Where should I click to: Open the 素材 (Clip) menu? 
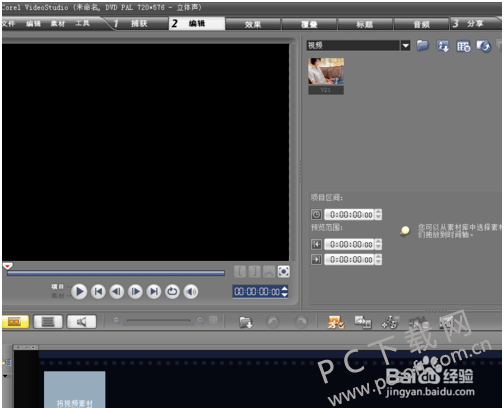click(58, 23)
